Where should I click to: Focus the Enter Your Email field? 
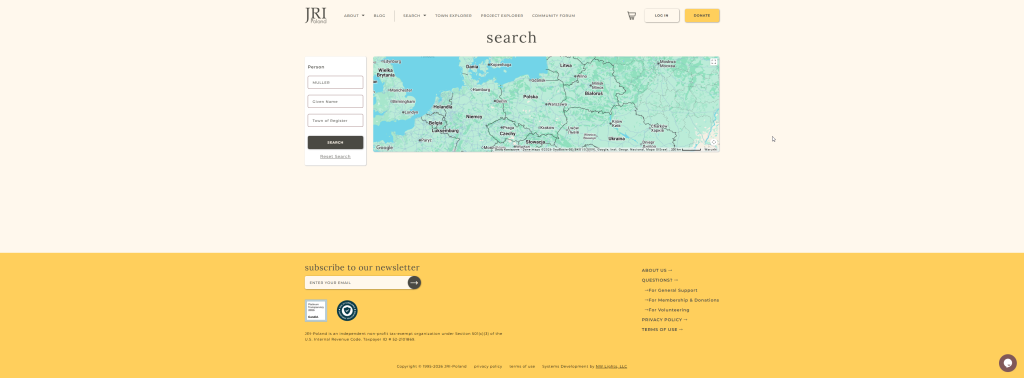pos(357,283)
